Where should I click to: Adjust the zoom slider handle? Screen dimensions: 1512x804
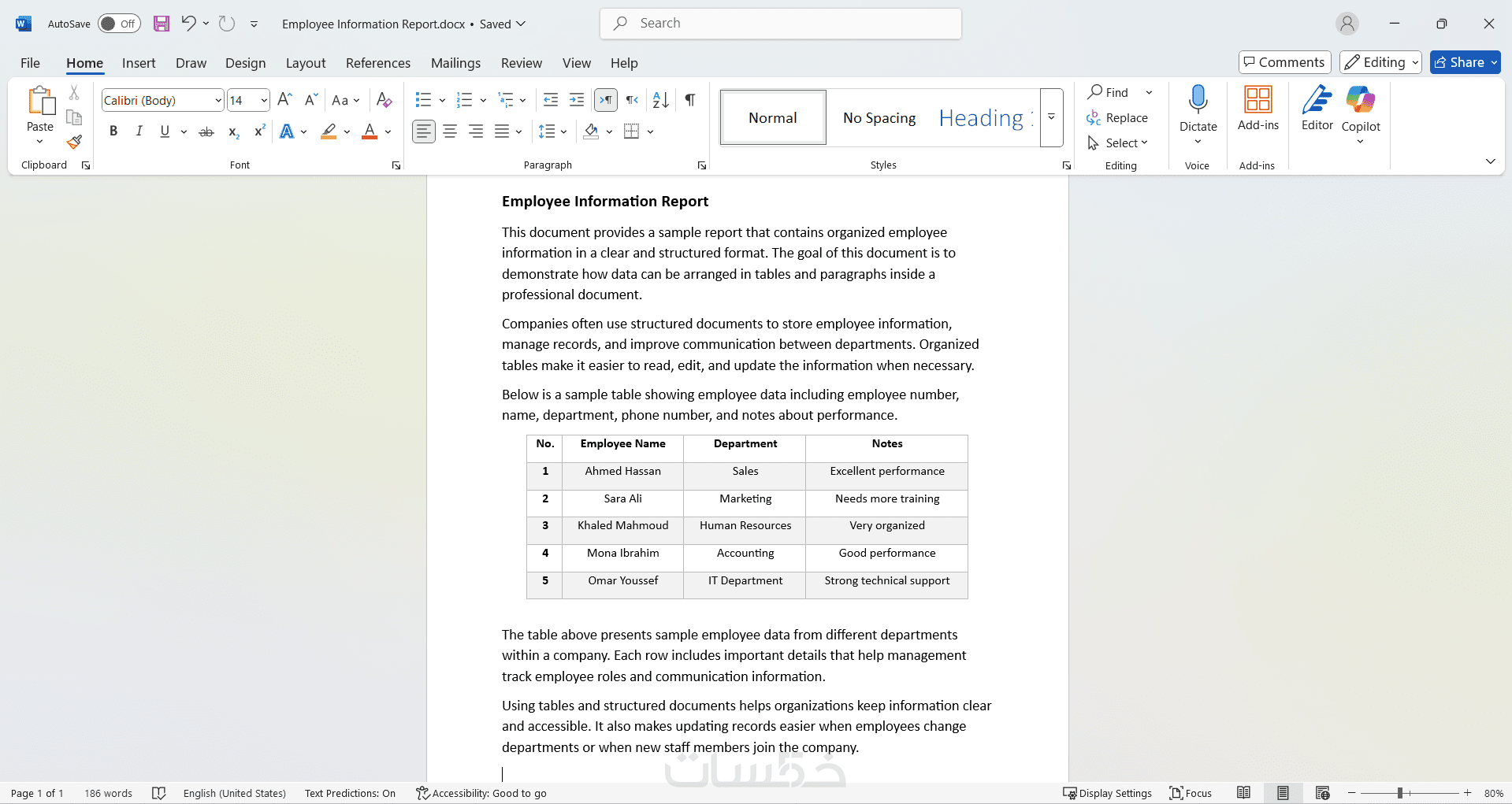[1400, 793]
